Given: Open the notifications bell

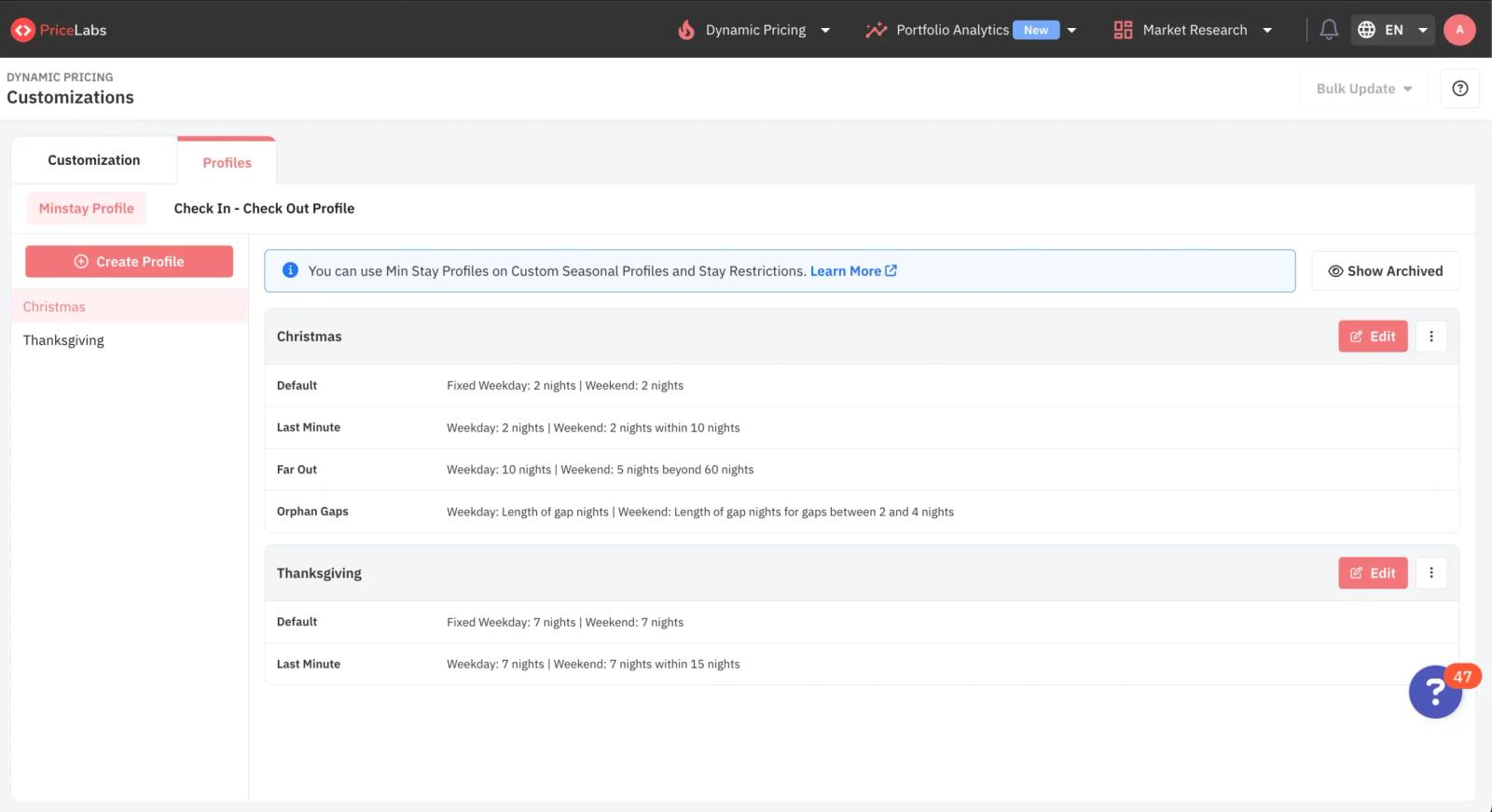Looking at the screenshot, I should tap(1329, 30).
